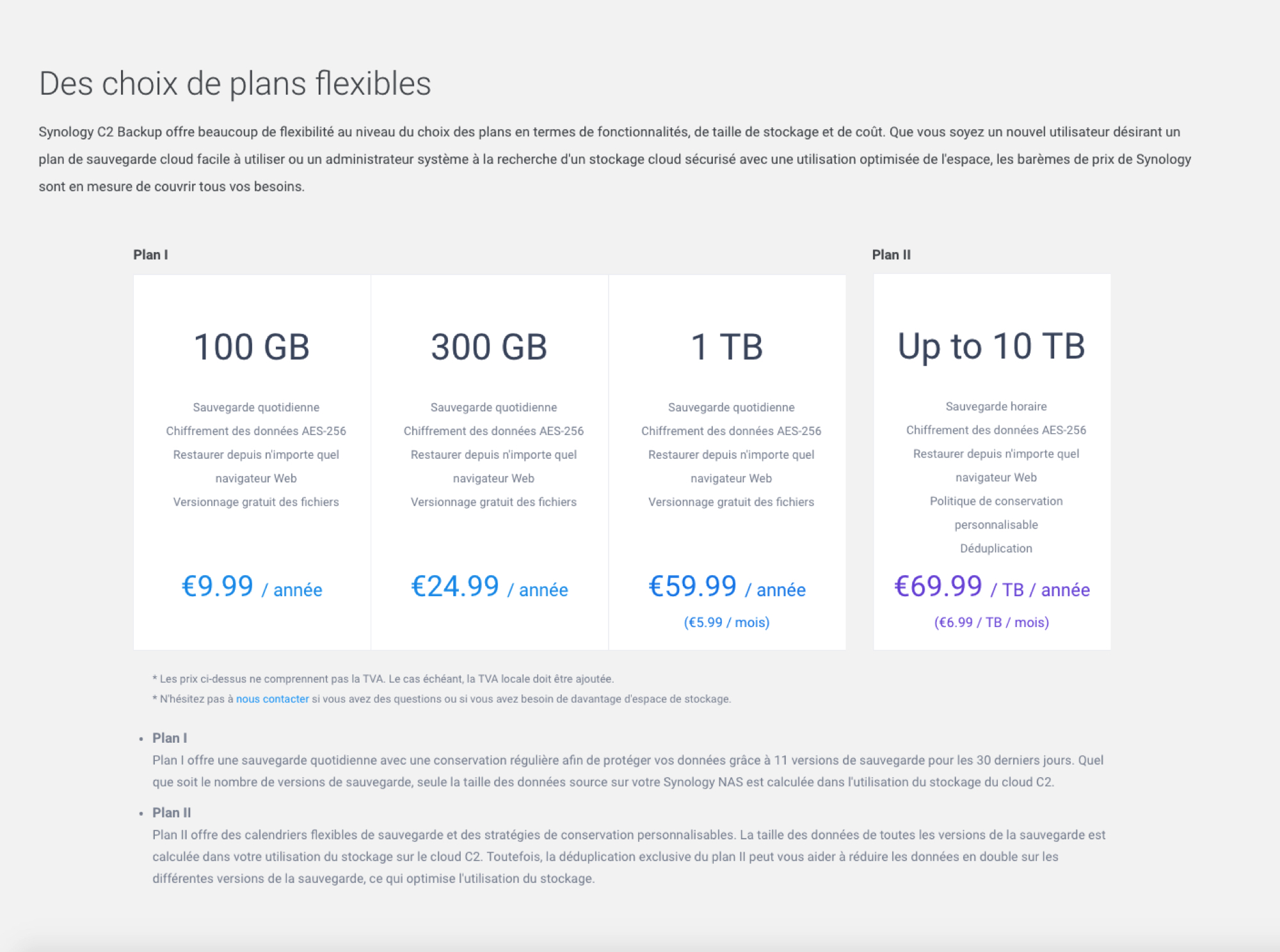The image size is (1280, 952).
Task: Select the 100 GB plan card
Action: pos(252,462)
